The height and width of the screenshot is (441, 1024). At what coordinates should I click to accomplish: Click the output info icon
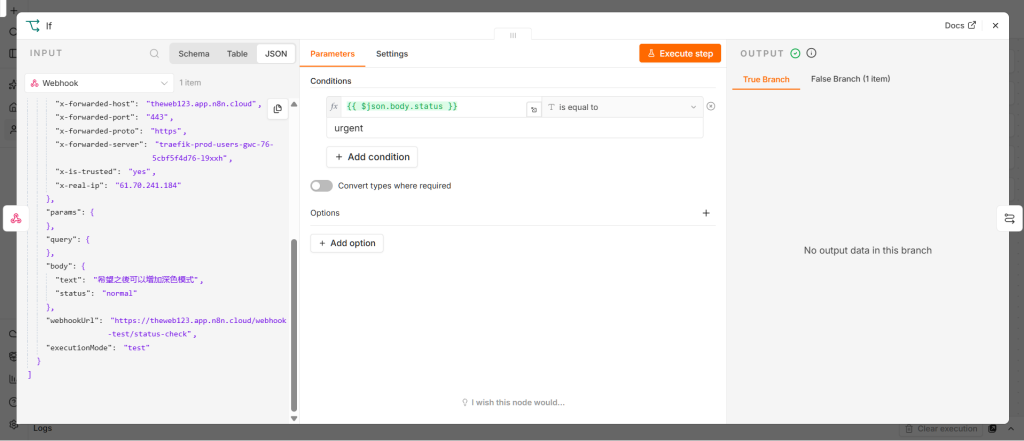(811, 54)
